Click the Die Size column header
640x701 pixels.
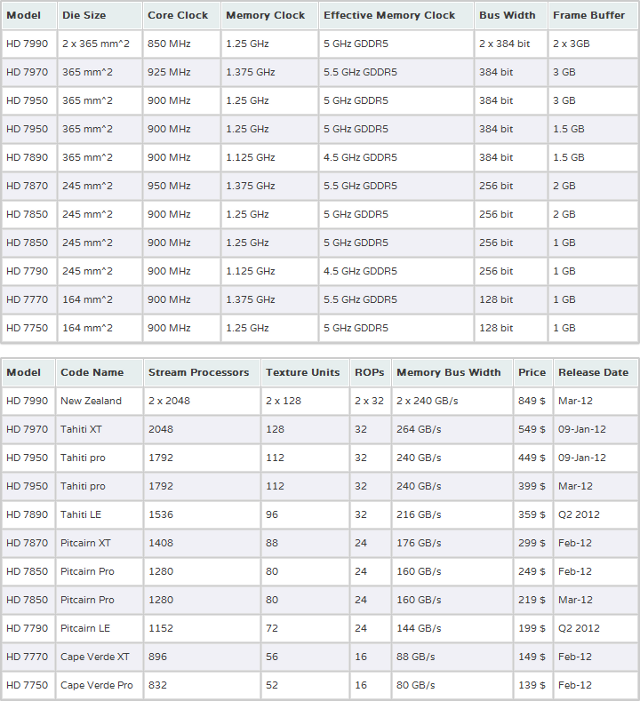100,15
